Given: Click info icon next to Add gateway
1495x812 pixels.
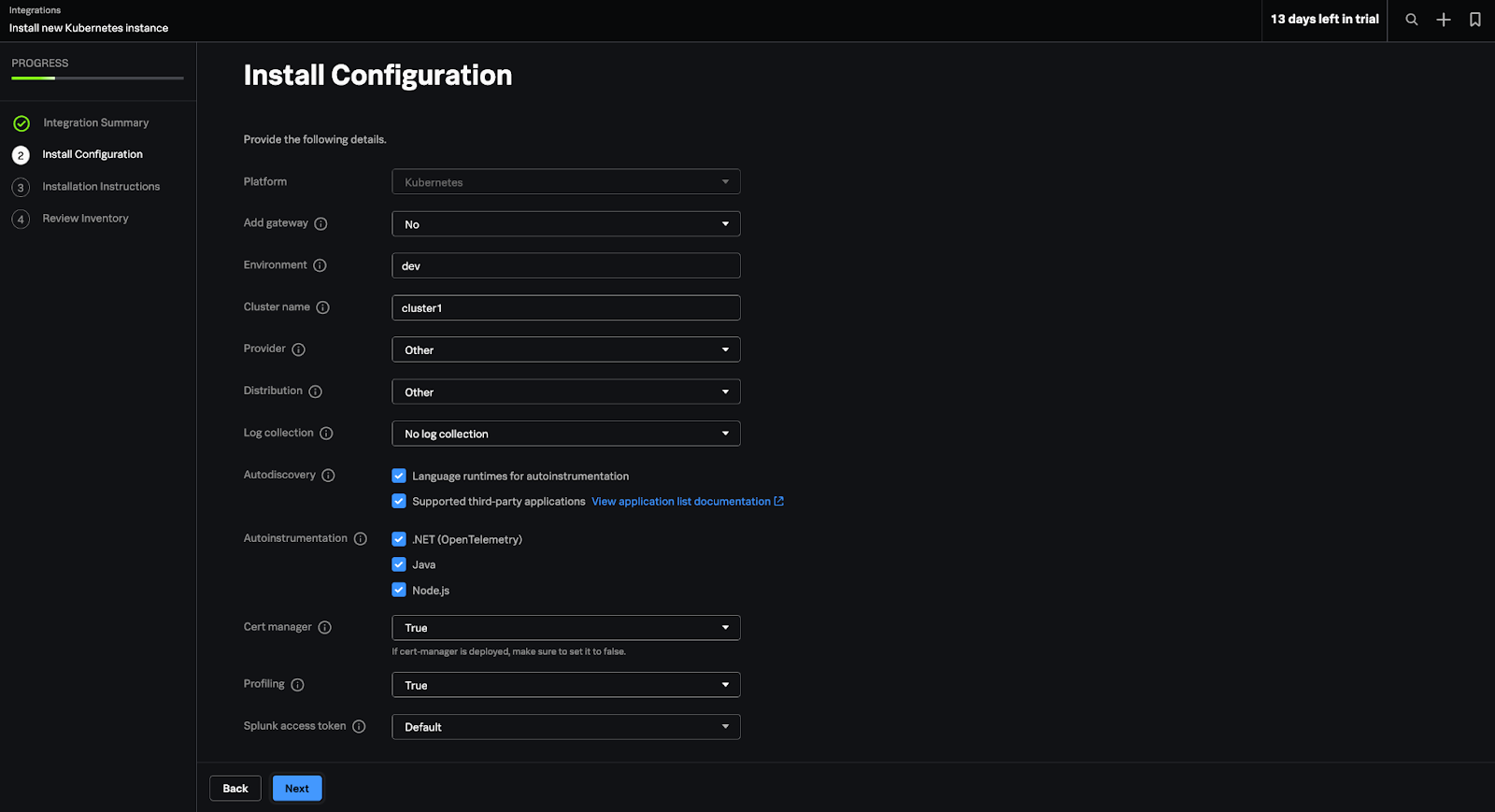Looking at the screenshot, I should 320,224.
